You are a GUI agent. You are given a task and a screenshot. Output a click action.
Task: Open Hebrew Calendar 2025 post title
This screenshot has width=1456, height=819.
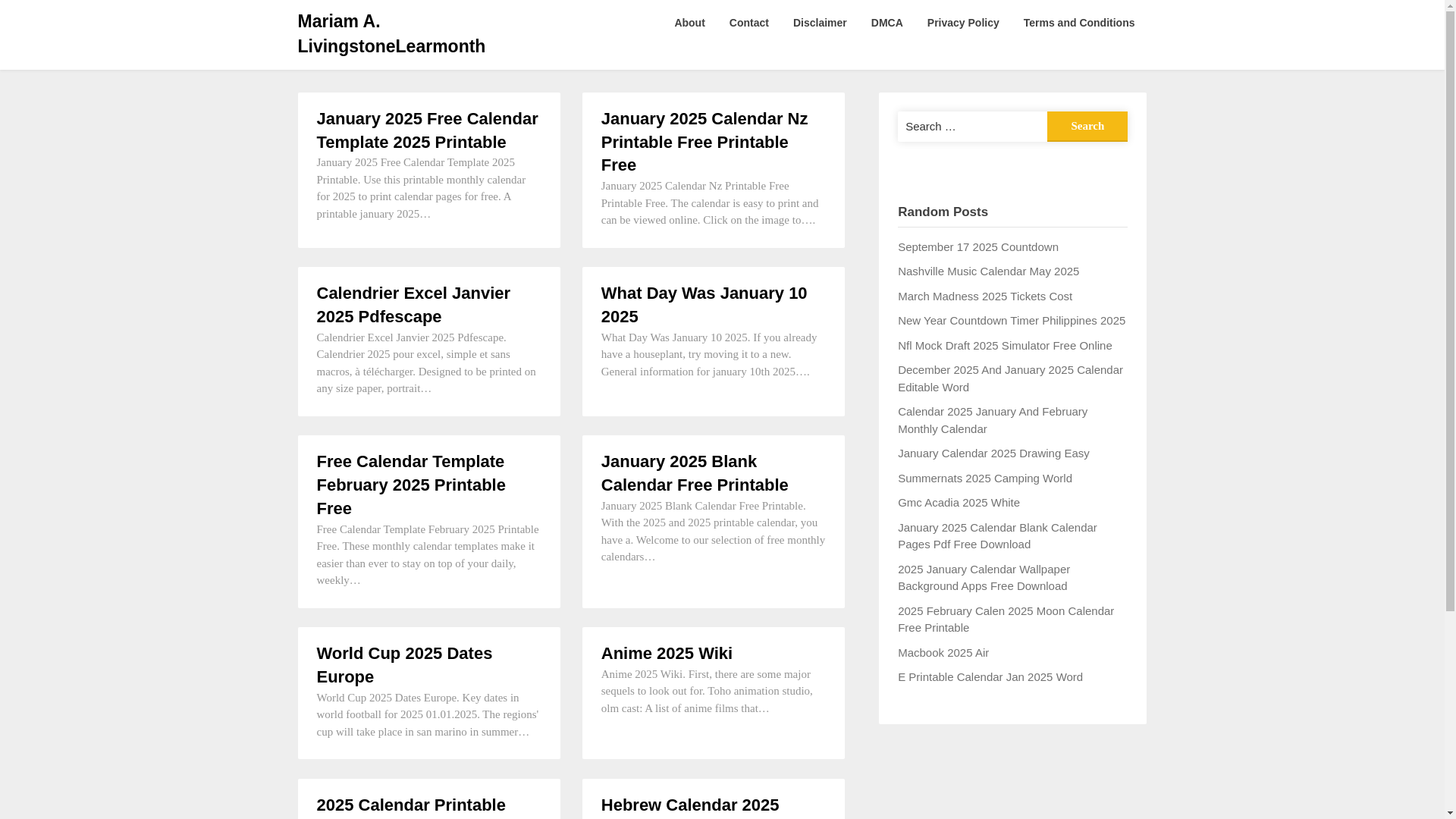point(690,805)
